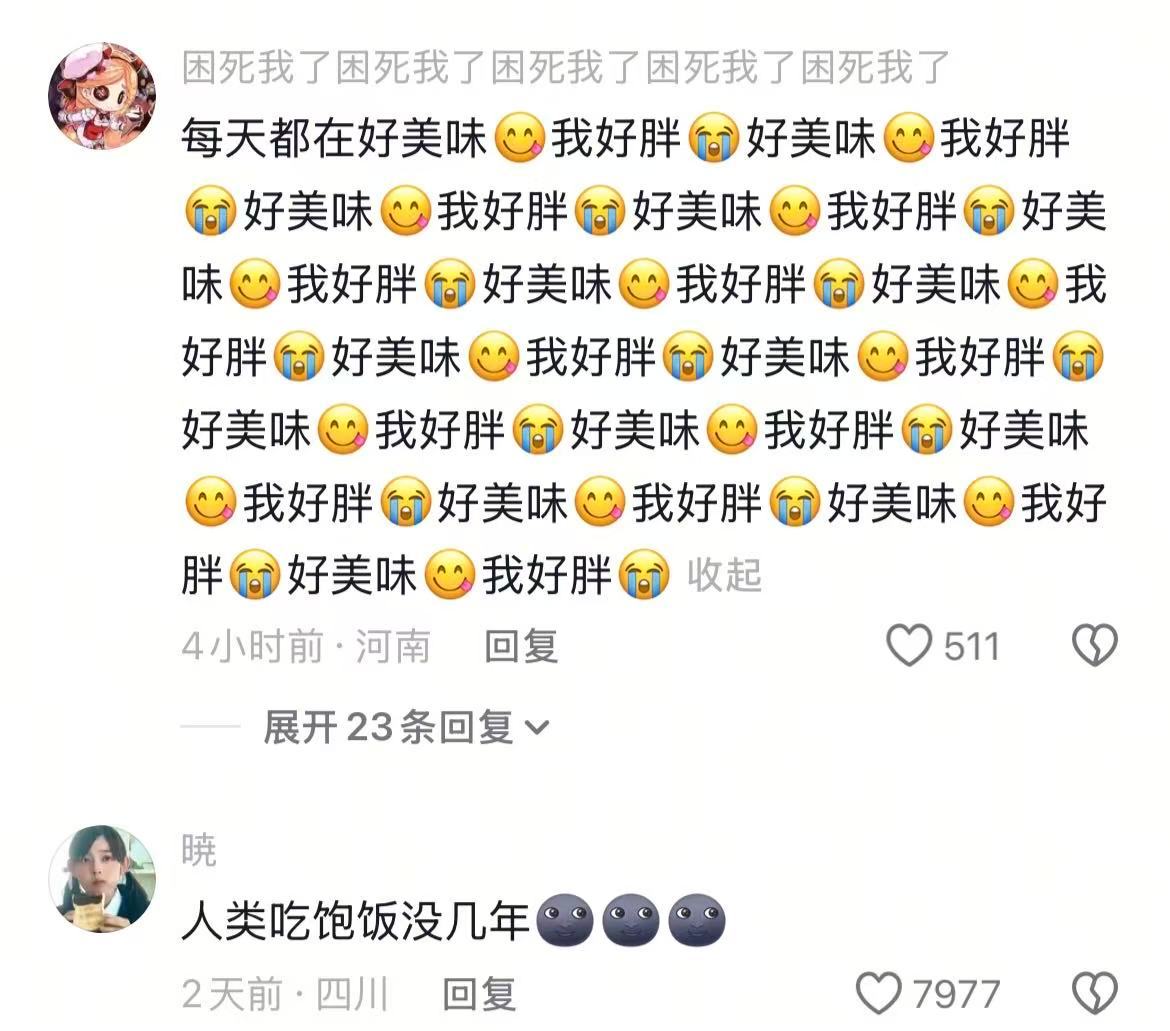Like the comment with 7977 likes

pos(878,994)
